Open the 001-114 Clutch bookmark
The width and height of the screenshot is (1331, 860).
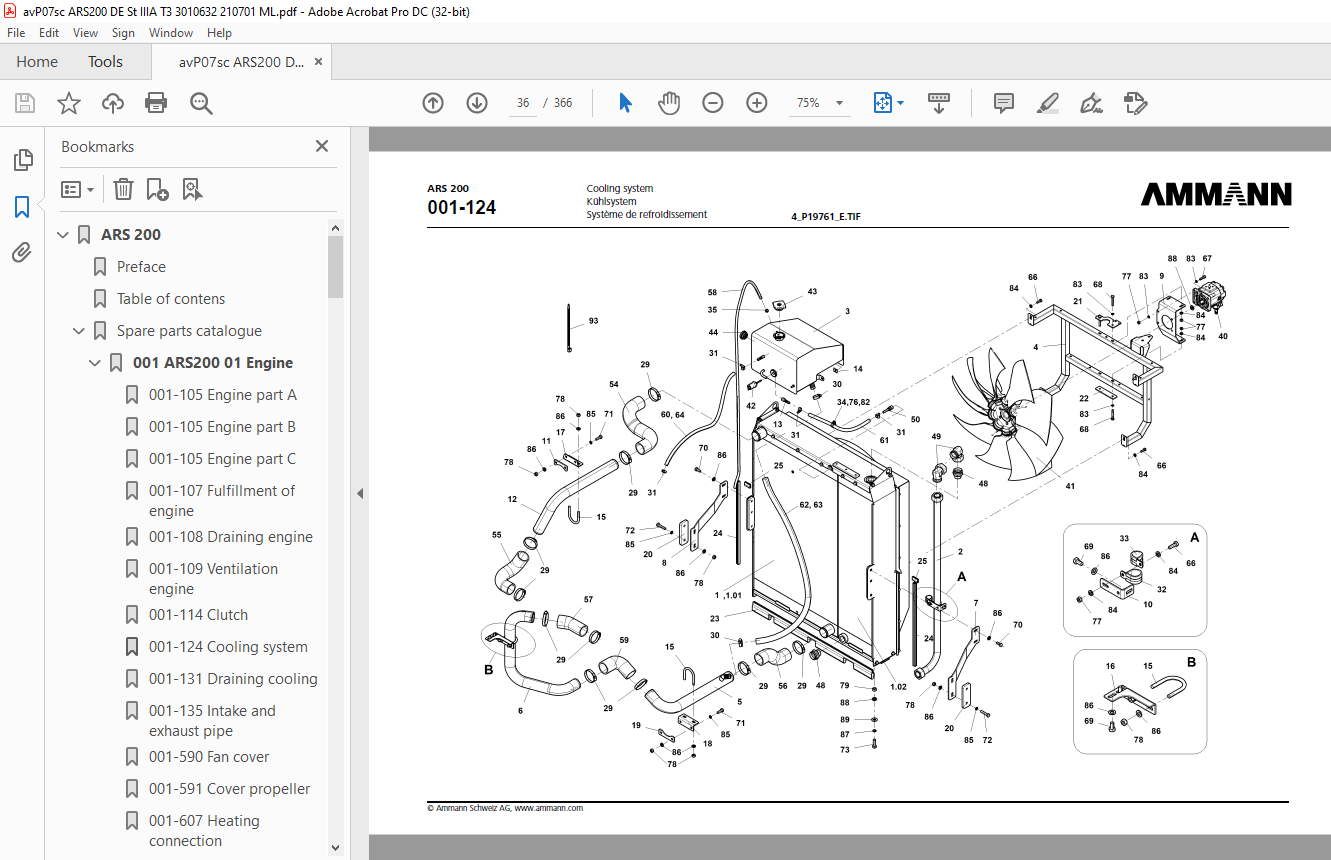(x=198, y=615)
